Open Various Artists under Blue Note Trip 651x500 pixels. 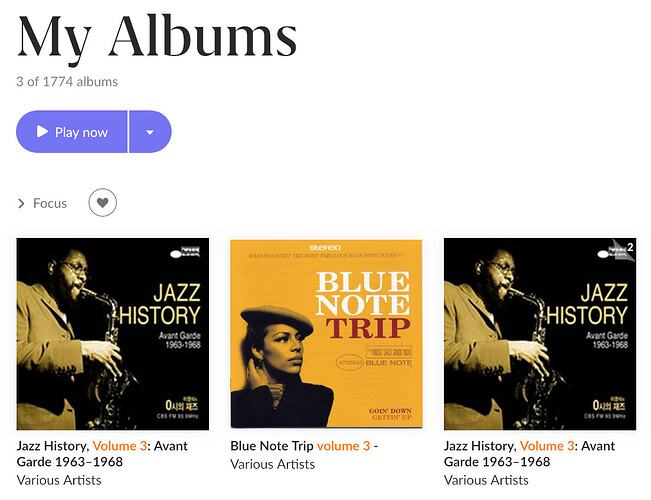272,464
